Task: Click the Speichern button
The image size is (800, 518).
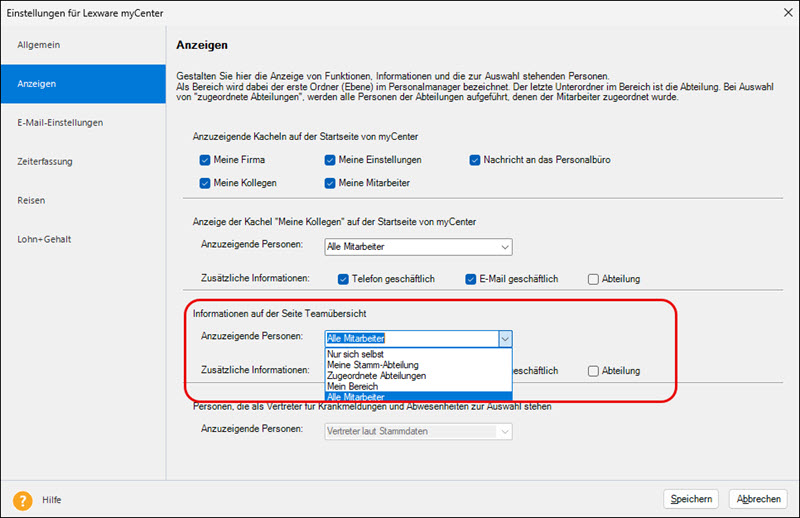Action: [x=691, y=499]
